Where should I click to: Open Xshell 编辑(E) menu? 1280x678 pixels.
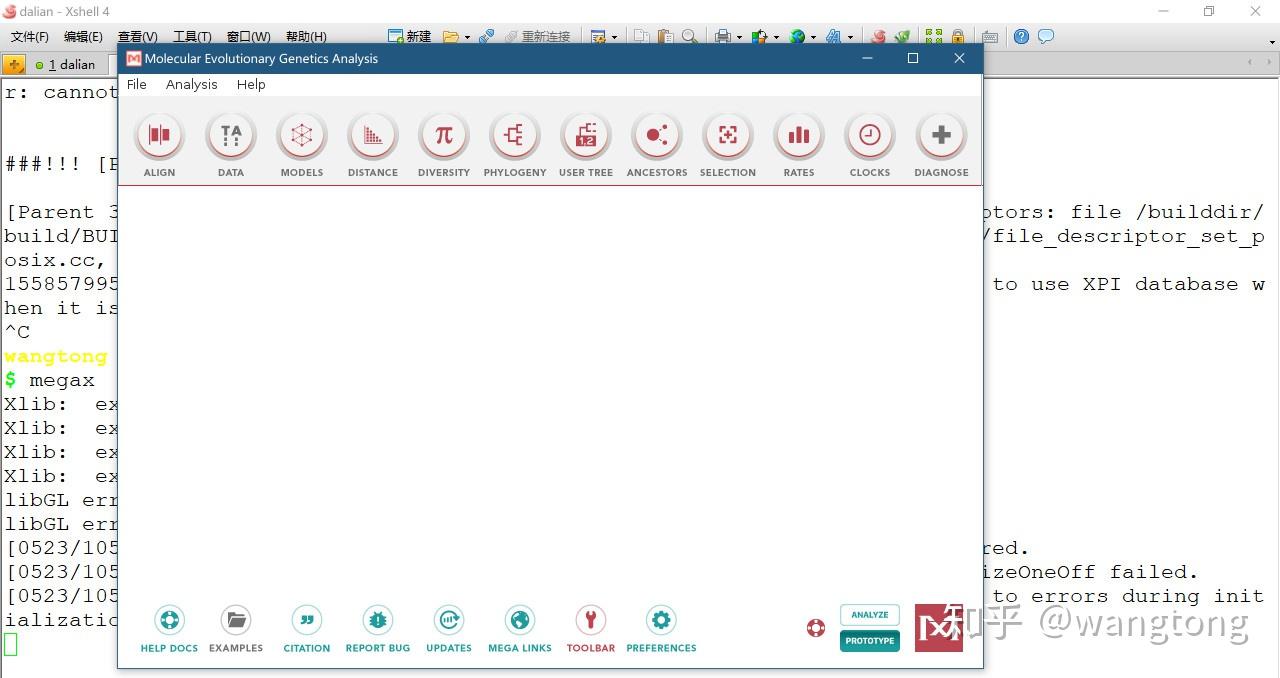83,36
